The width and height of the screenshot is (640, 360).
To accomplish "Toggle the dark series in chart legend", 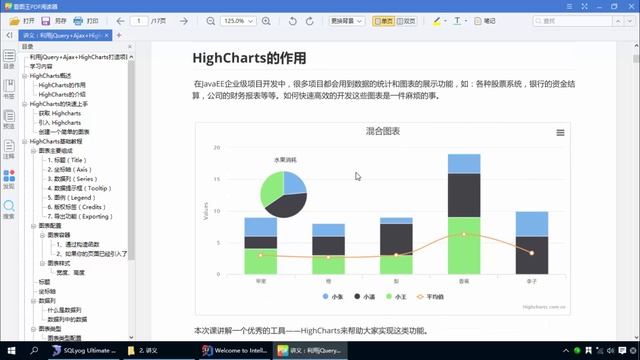I will coord(364,297).
